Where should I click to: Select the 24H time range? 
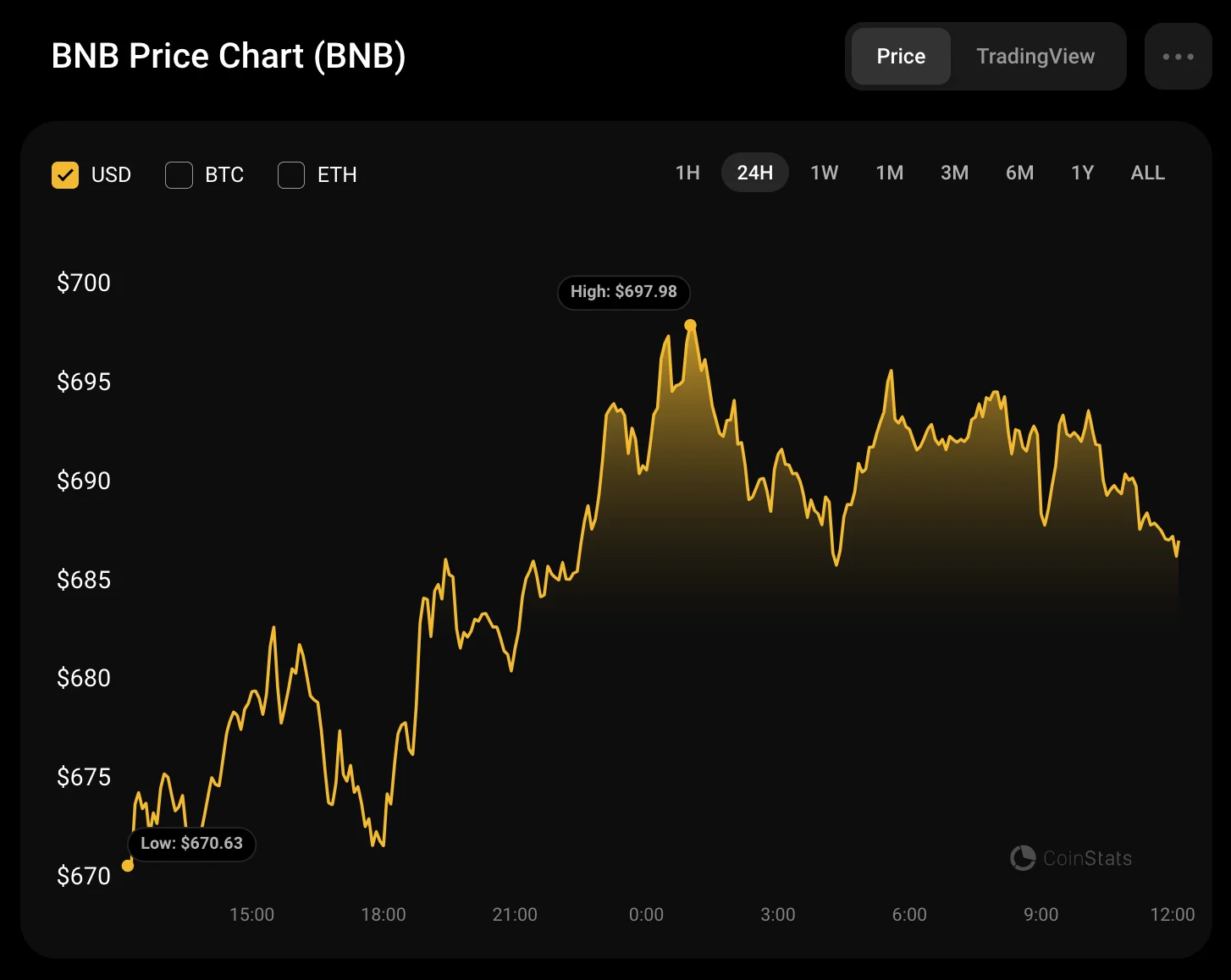pyautogui.click(x=754, y=173)
